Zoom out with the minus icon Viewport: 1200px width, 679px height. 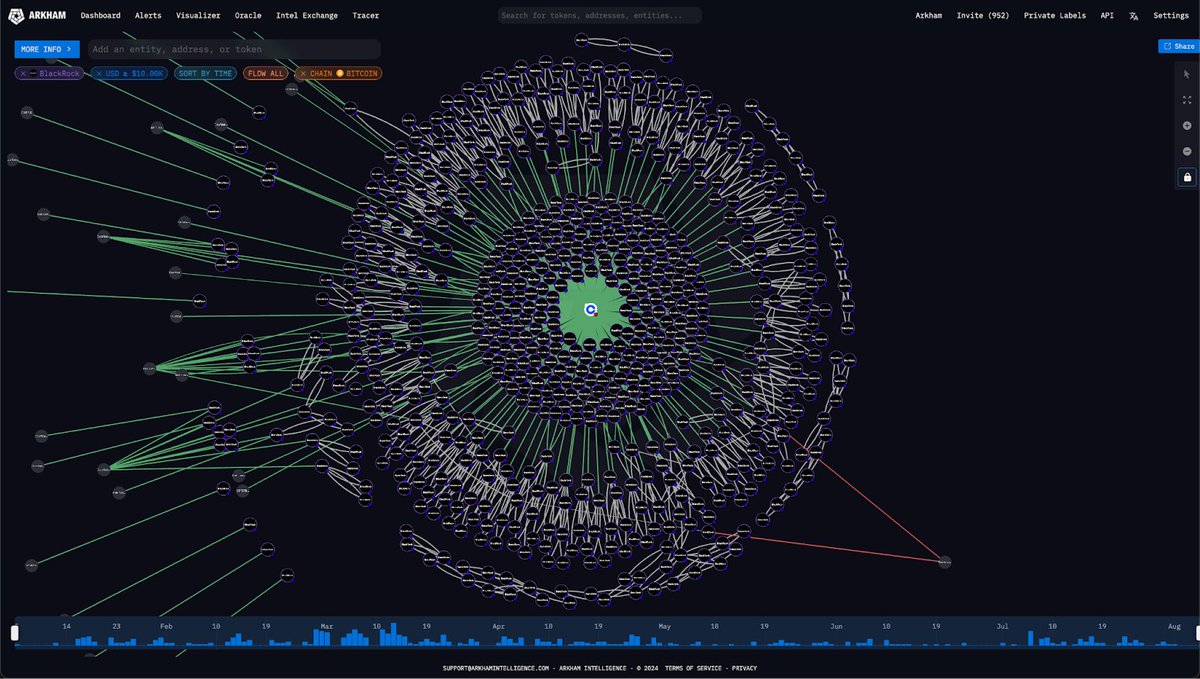pyautogui.click(x=1187, y=151)
